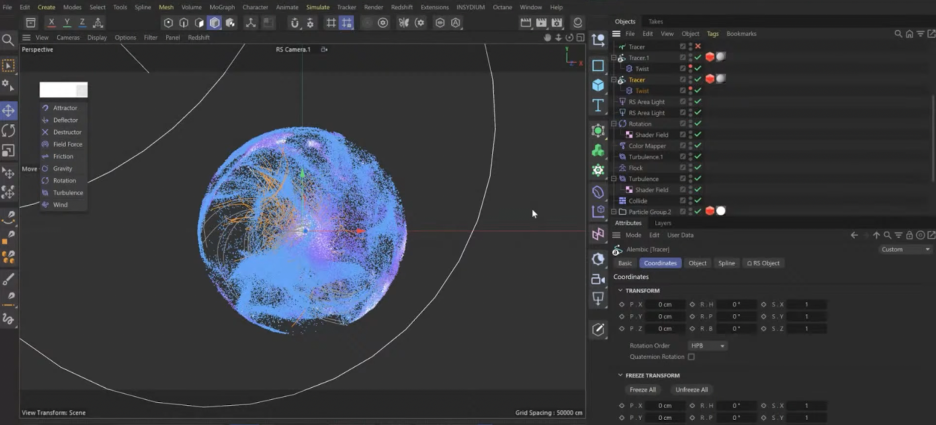Open the Tags menu in Objects panel
Image resolution: width=936 pixels, height=425 pixels.
coord(713,34)
